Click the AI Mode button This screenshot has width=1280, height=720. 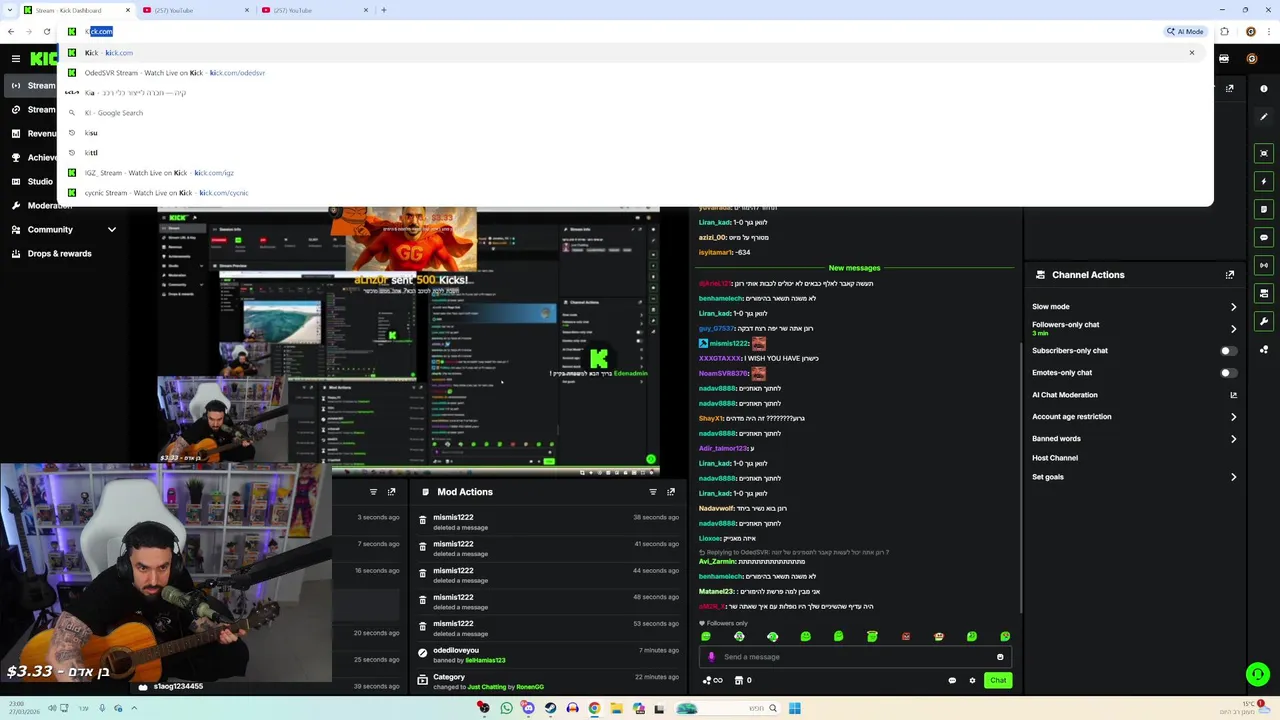(x=1185, y=32)
